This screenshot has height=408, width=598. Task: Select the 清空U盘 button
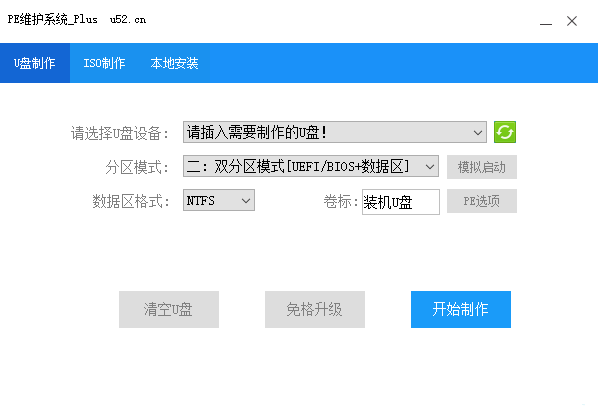[x=169, y=309]
